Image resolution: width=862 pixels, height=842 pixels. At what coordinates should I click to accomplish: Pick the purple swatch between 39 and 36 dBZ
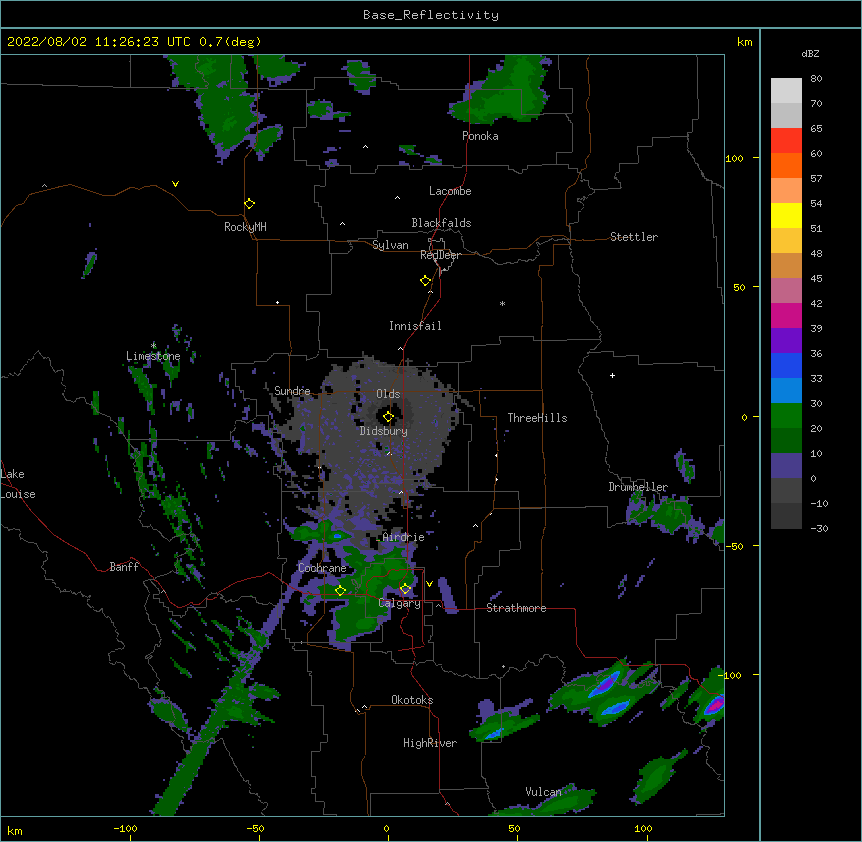(x=786, y=340)
